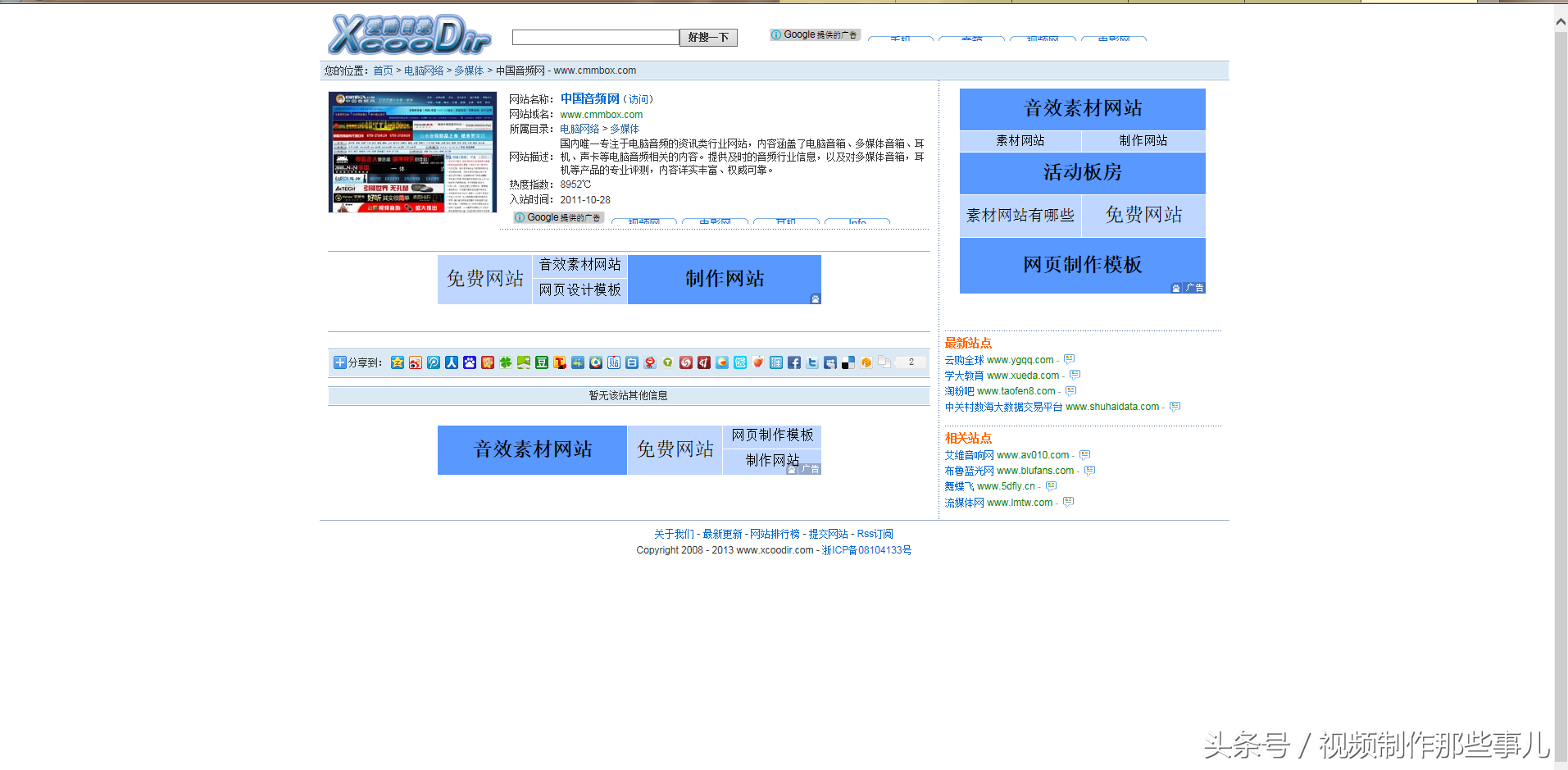Click 网页设计模板 in middle ad block
1568x770 pixels.
coord(579,290)
